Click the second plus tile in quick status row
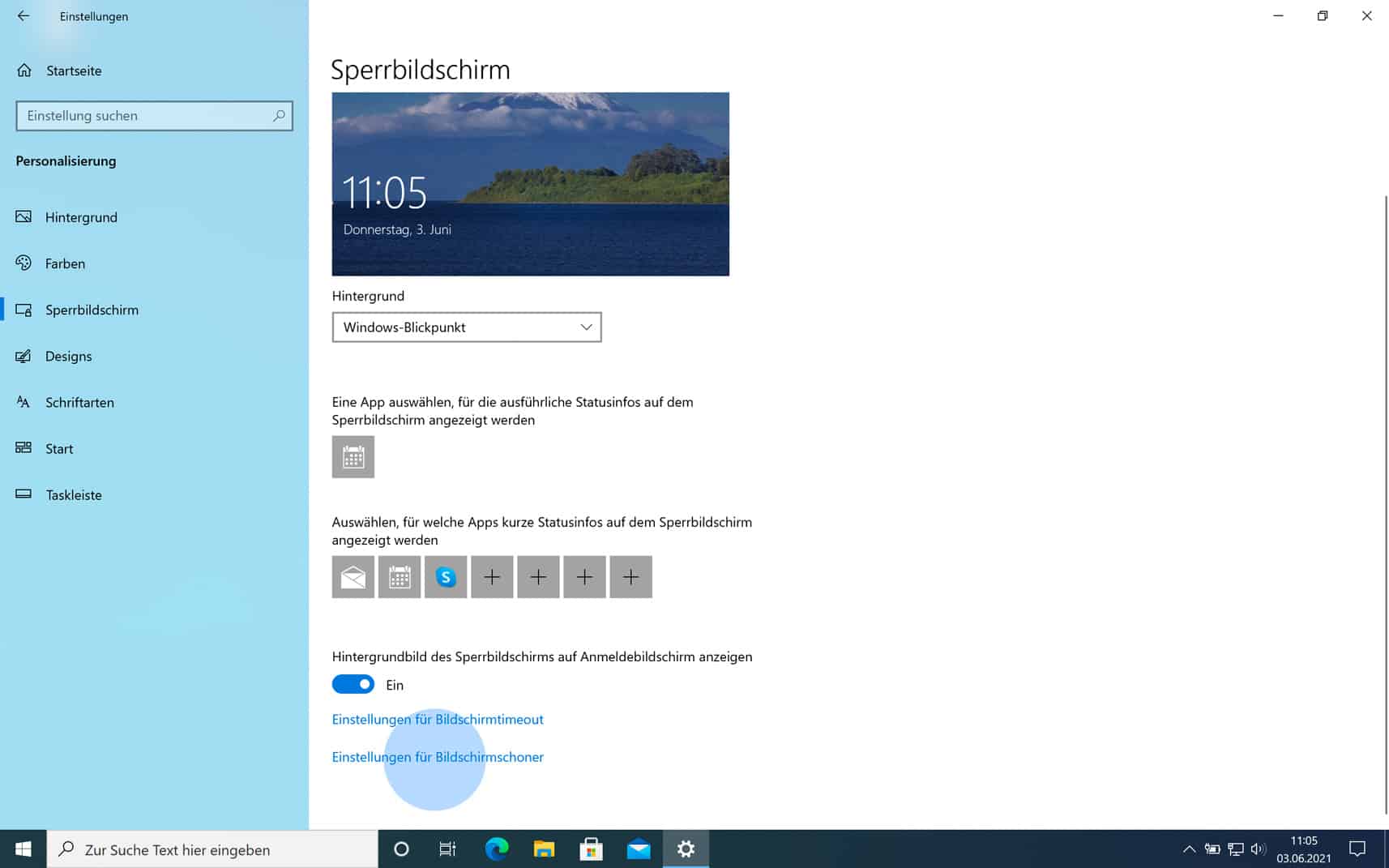This screenshot has width=1389, height=868. (538, 577)
